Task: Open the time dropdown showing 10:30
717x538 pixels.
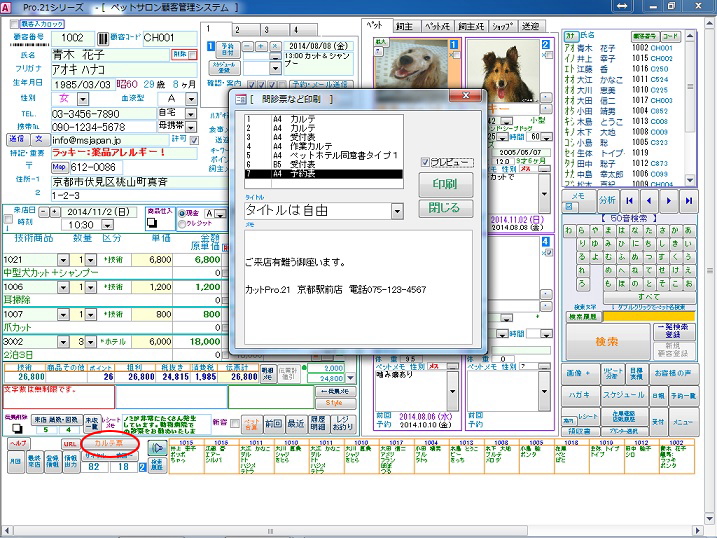Action: pos(107,225)
